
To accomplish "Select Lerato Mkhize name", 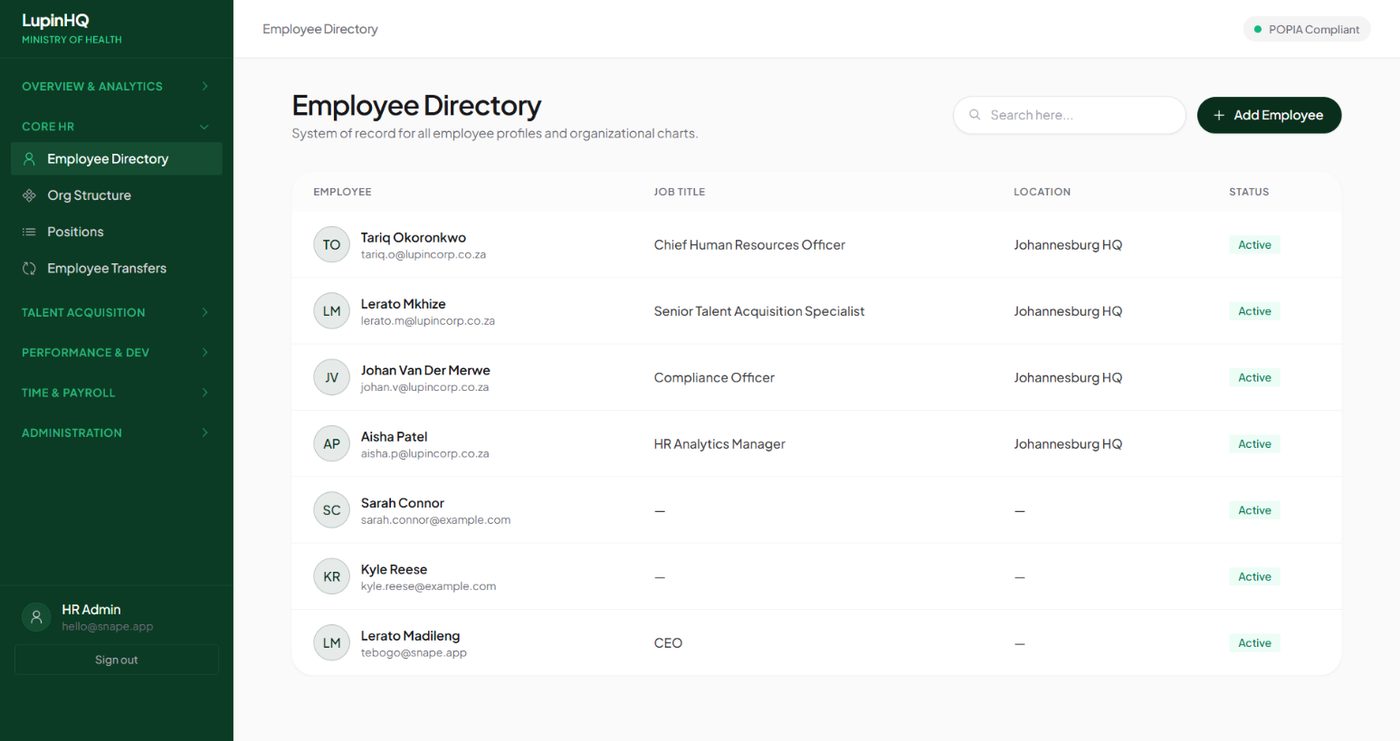I will [403, 304].
